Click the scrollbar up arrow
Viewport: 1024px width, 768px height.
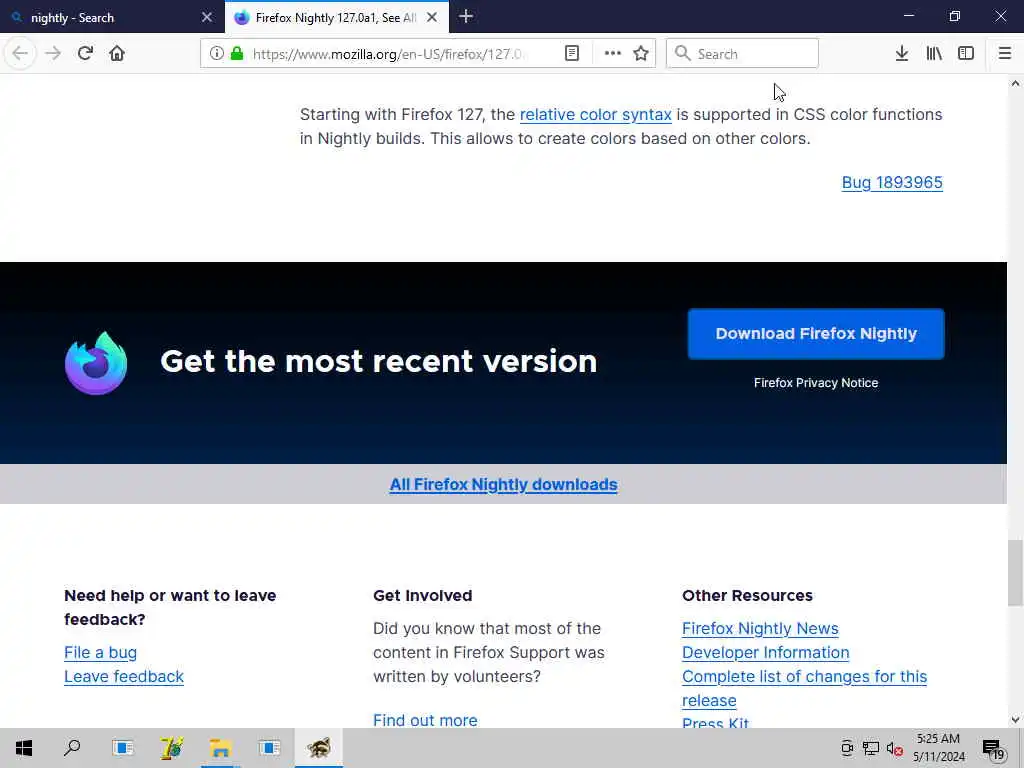[1015, 83]
